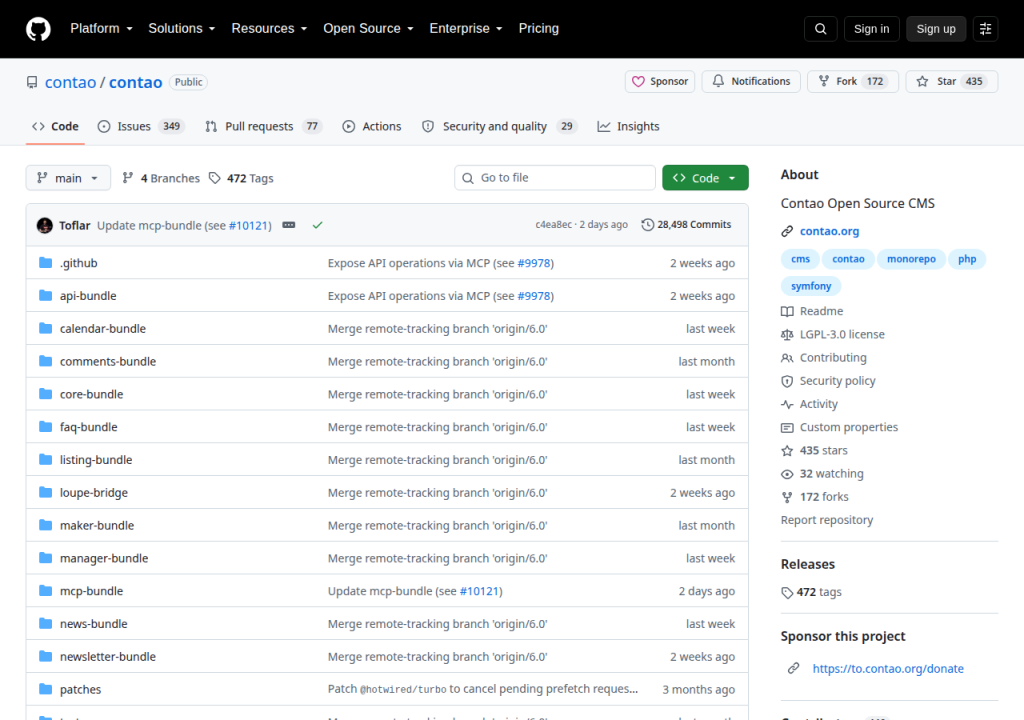Select the Code tab
1024x720 pixels.
[56, 127]
